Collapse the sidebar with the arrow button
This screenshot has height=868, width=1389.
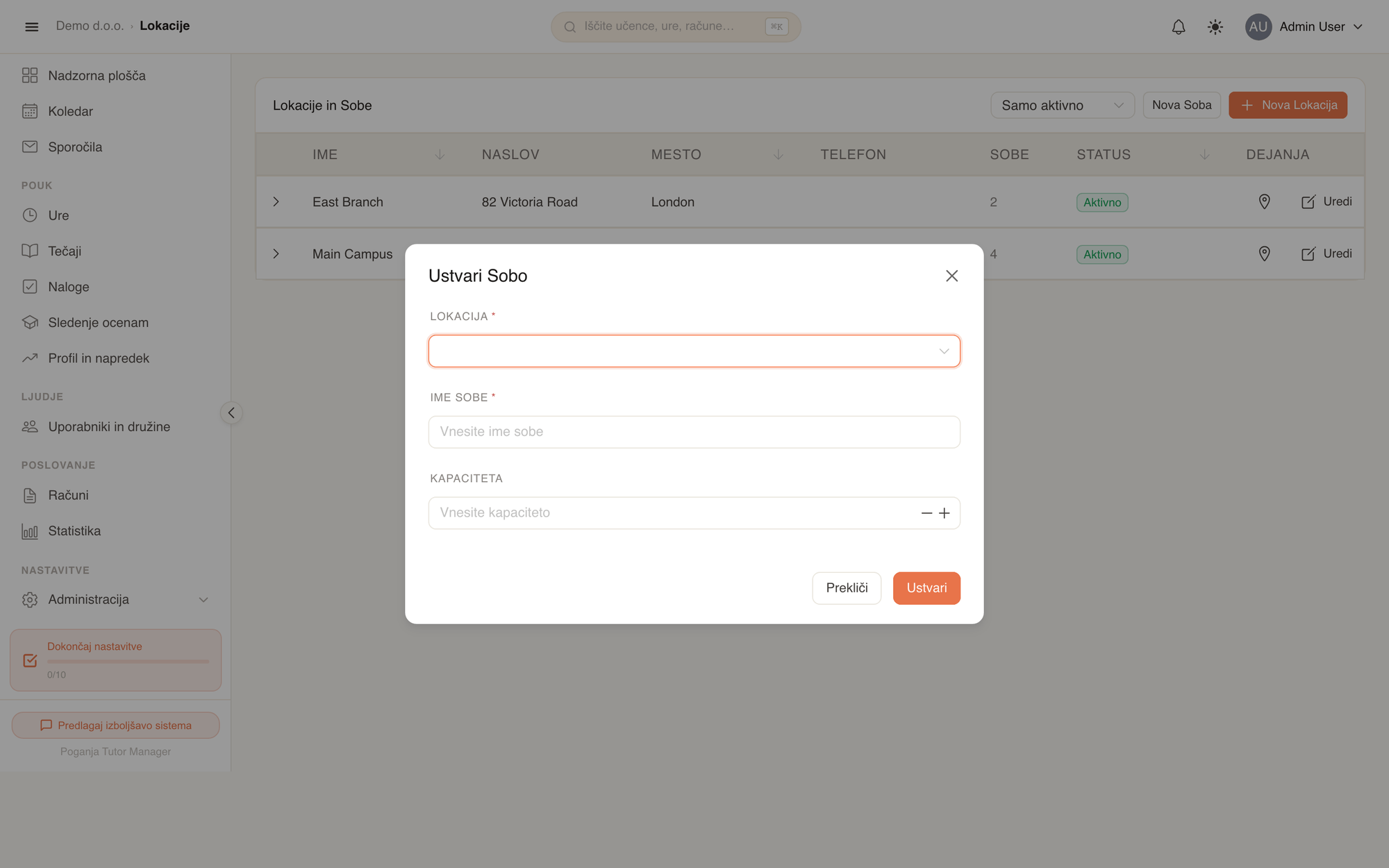click(231, 412)
